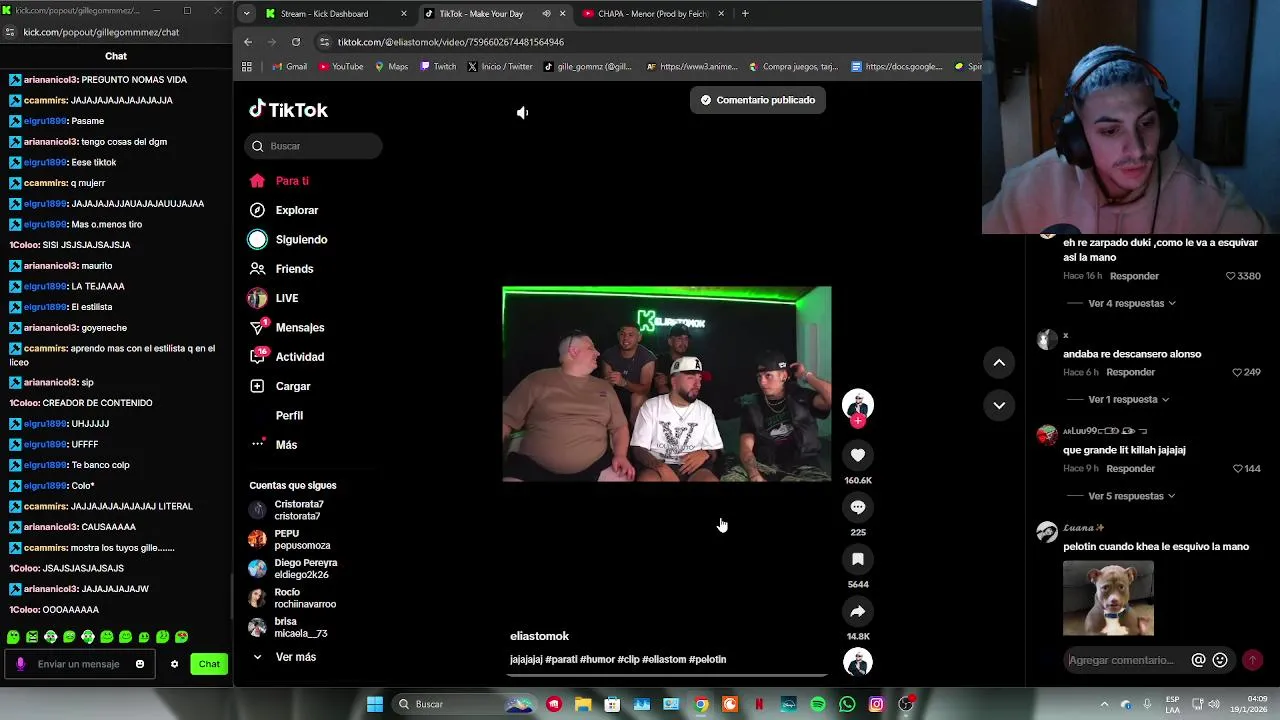
Task: Open the Twitch bookmark
Action: 438,67
